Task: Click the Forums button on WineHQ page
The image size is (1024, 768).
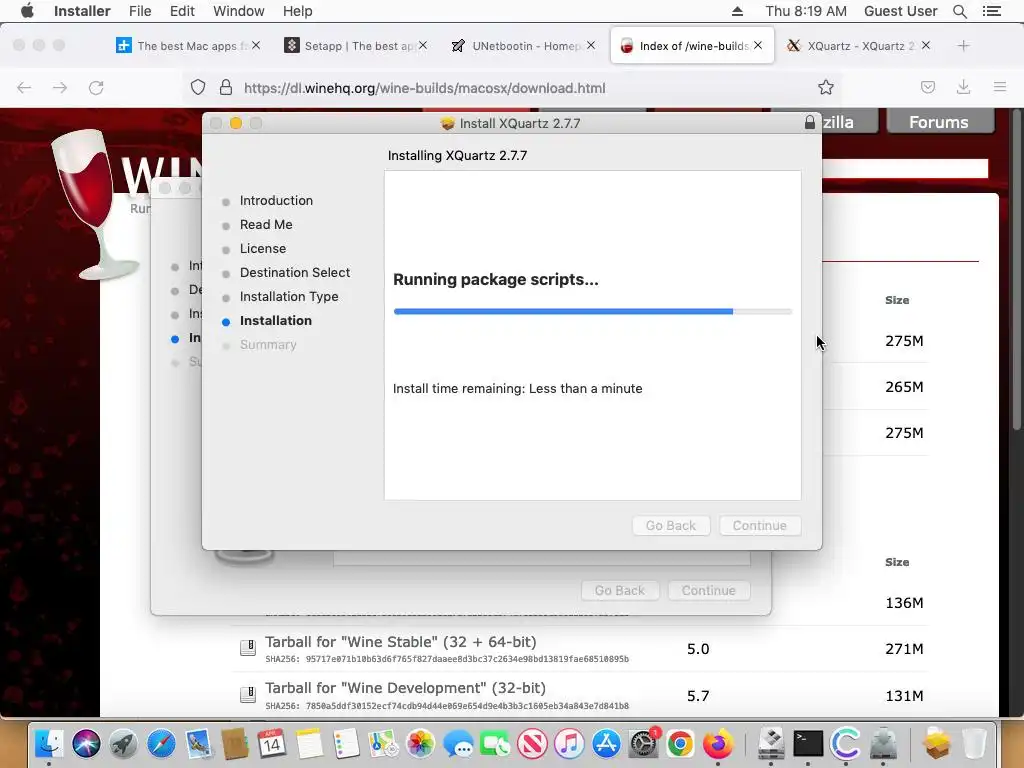Action: coord(938,122)
